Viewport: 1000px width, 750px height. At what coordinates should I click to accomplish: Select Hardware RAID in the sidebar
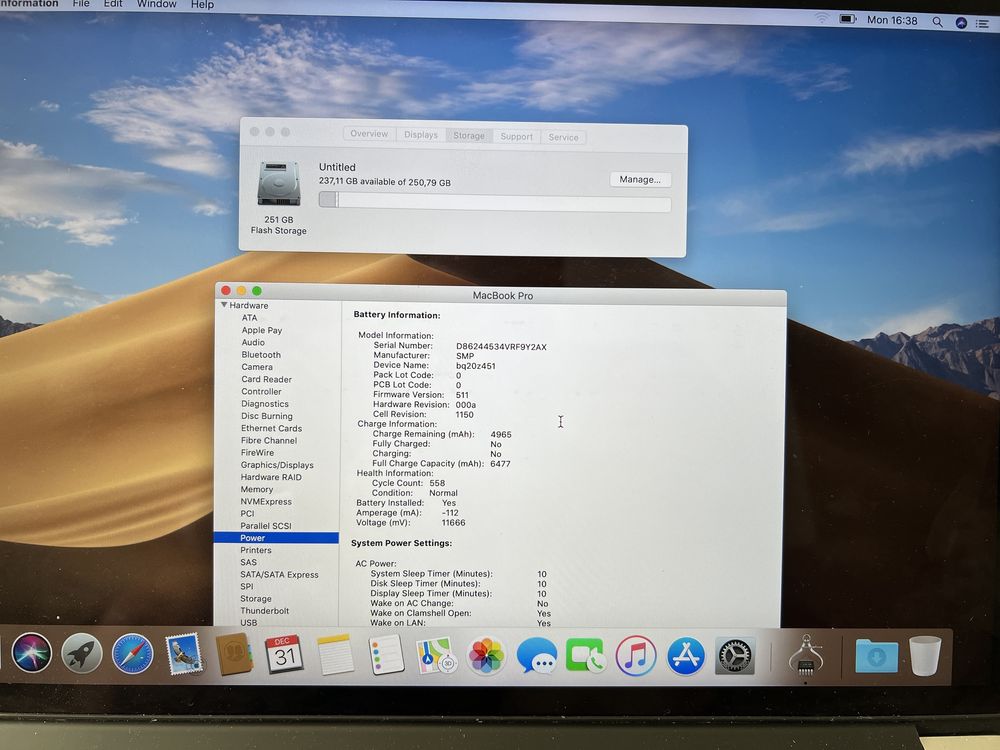click(x=271, y=477)
